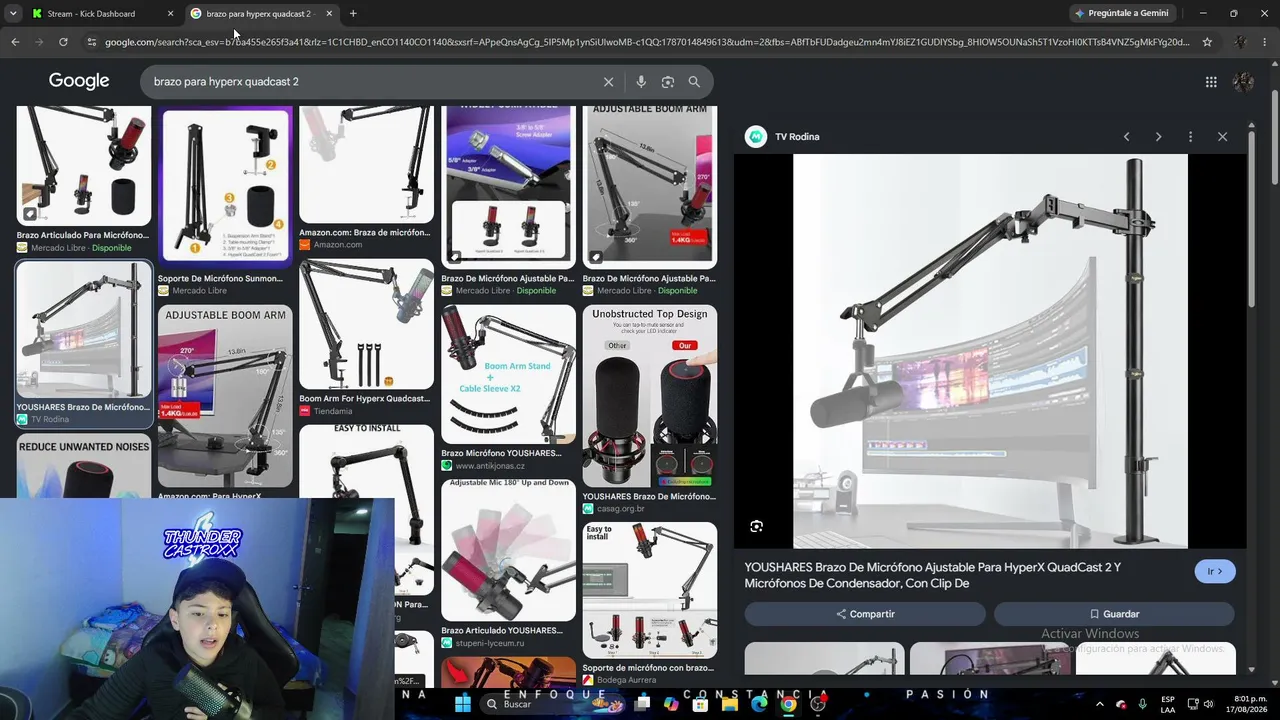Open OBS Studio from the taskbar

coord(818,704)
